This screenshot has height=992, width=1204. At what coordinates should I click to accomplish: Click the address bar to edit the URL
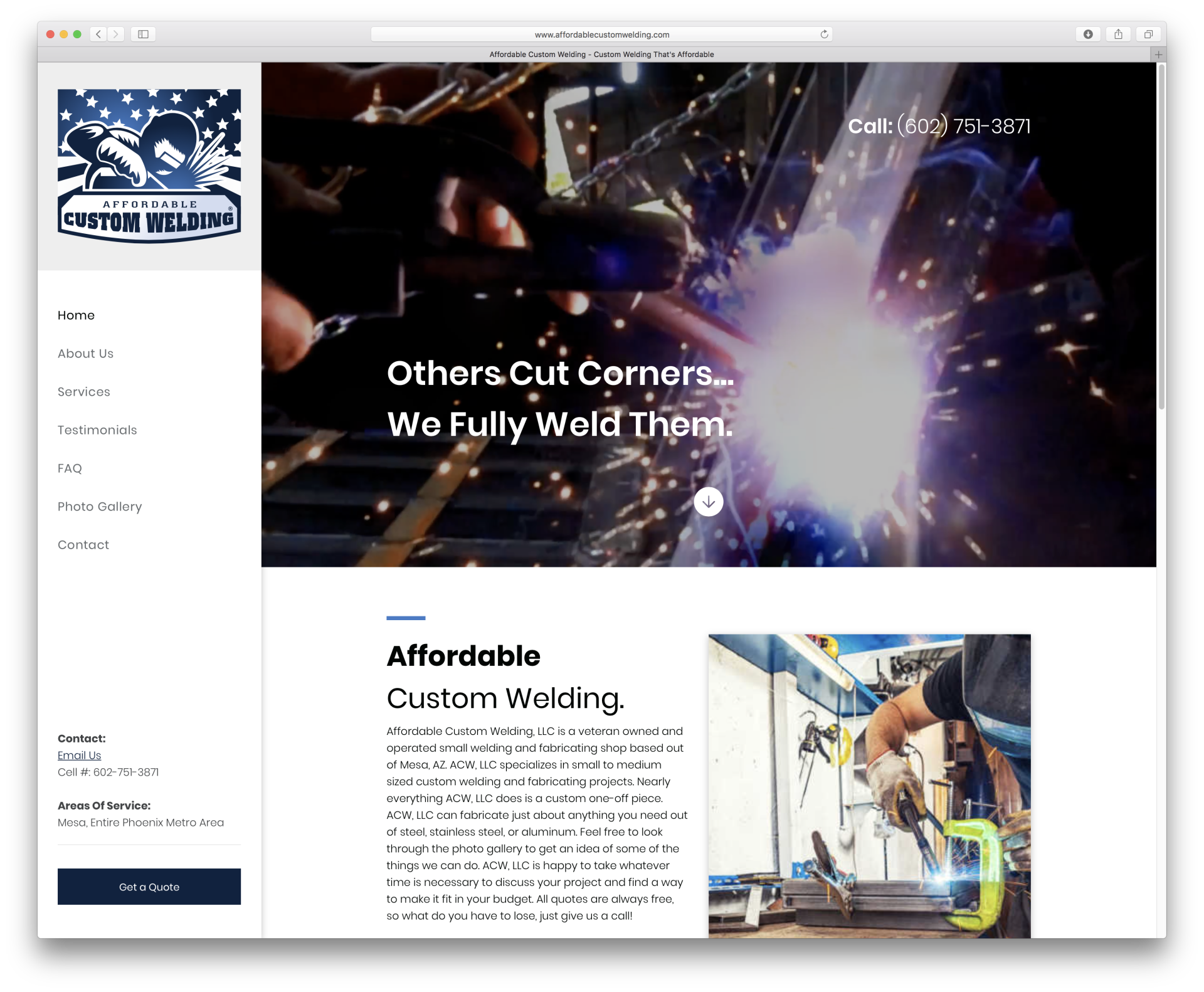[601, 34]
